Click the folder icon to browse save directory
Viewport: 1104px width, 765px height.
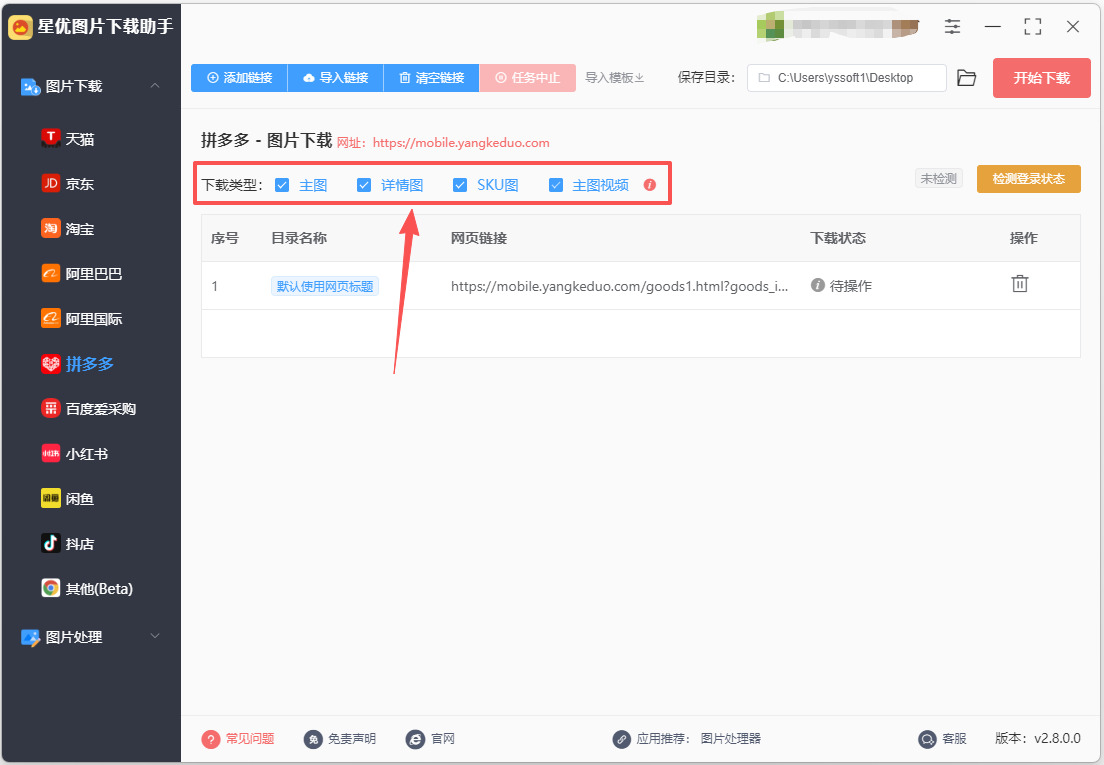(967, 78)
